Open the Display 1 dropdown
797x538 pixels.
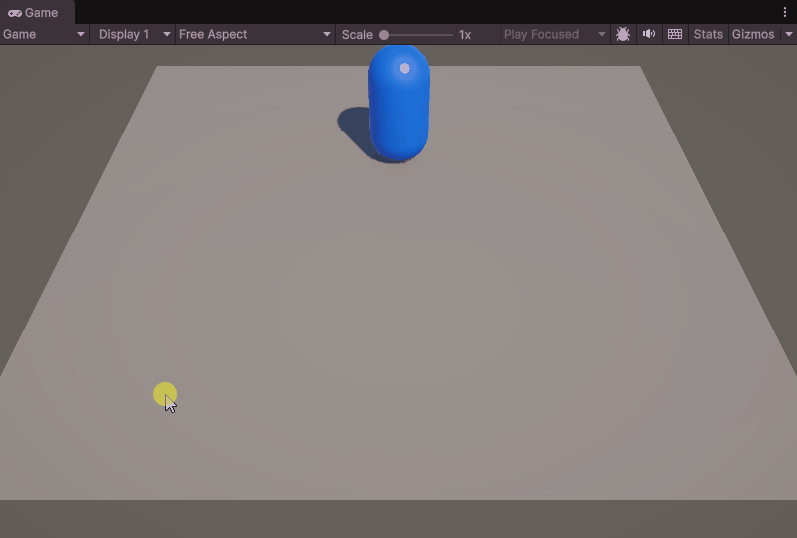pyautogui.click(x=133, y=35)
